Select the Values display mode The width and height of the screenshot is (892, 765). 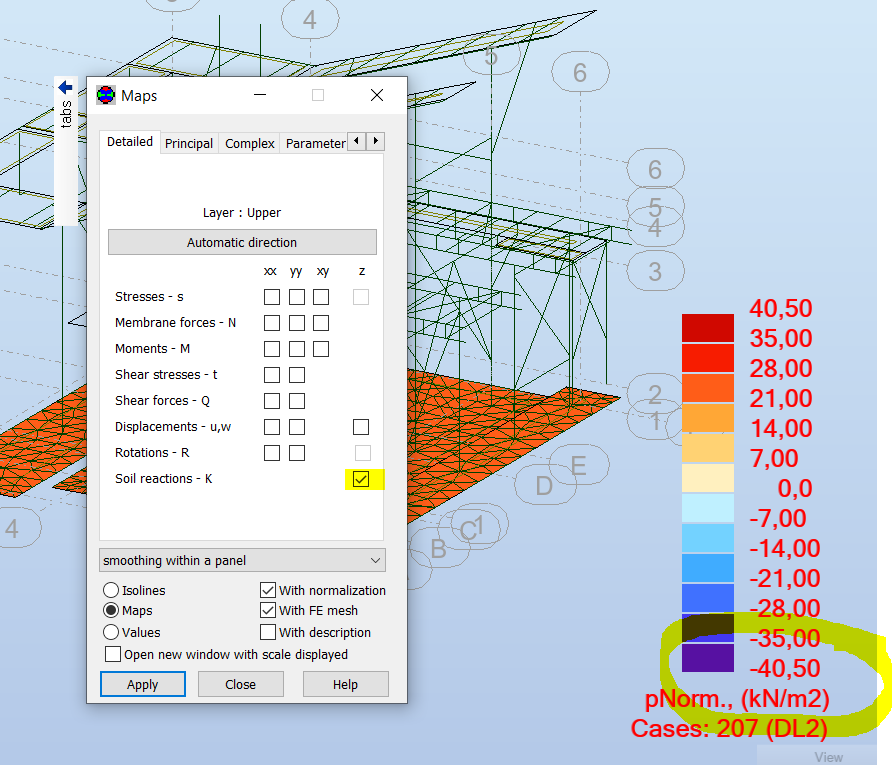pyautogui.click(x=110, y=631)
